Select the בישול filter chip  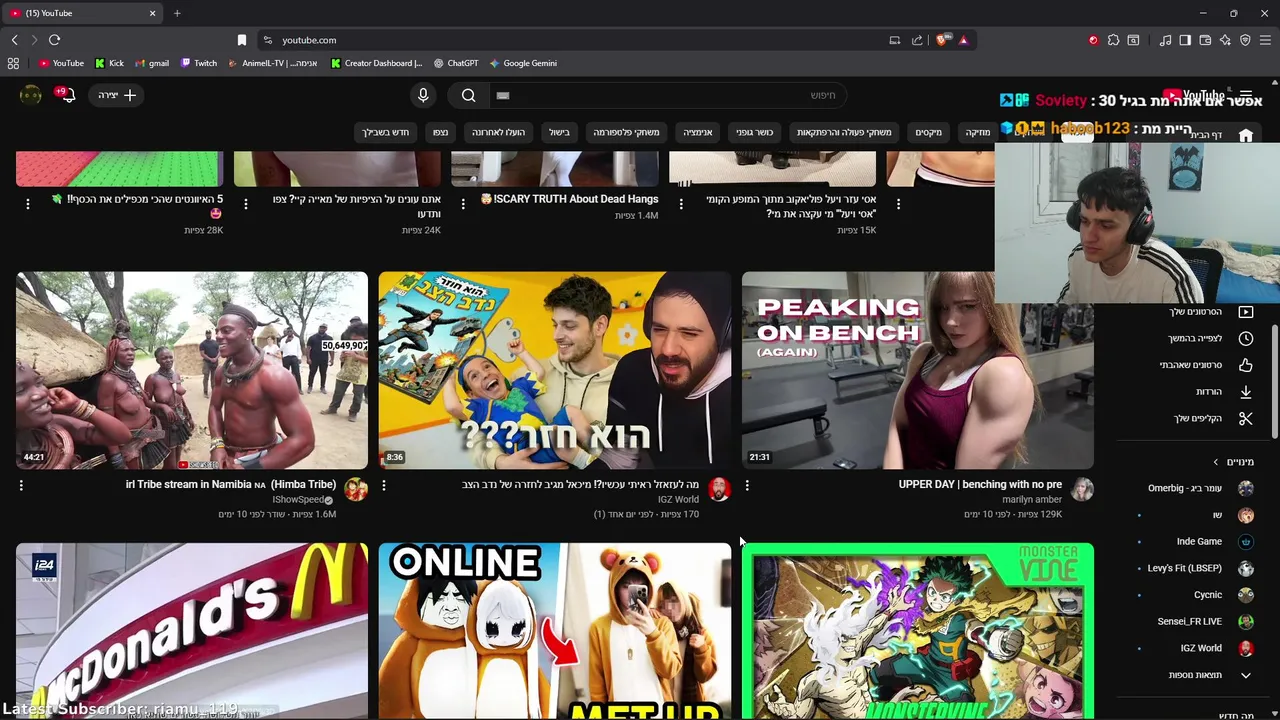click(x=559, y=132)
